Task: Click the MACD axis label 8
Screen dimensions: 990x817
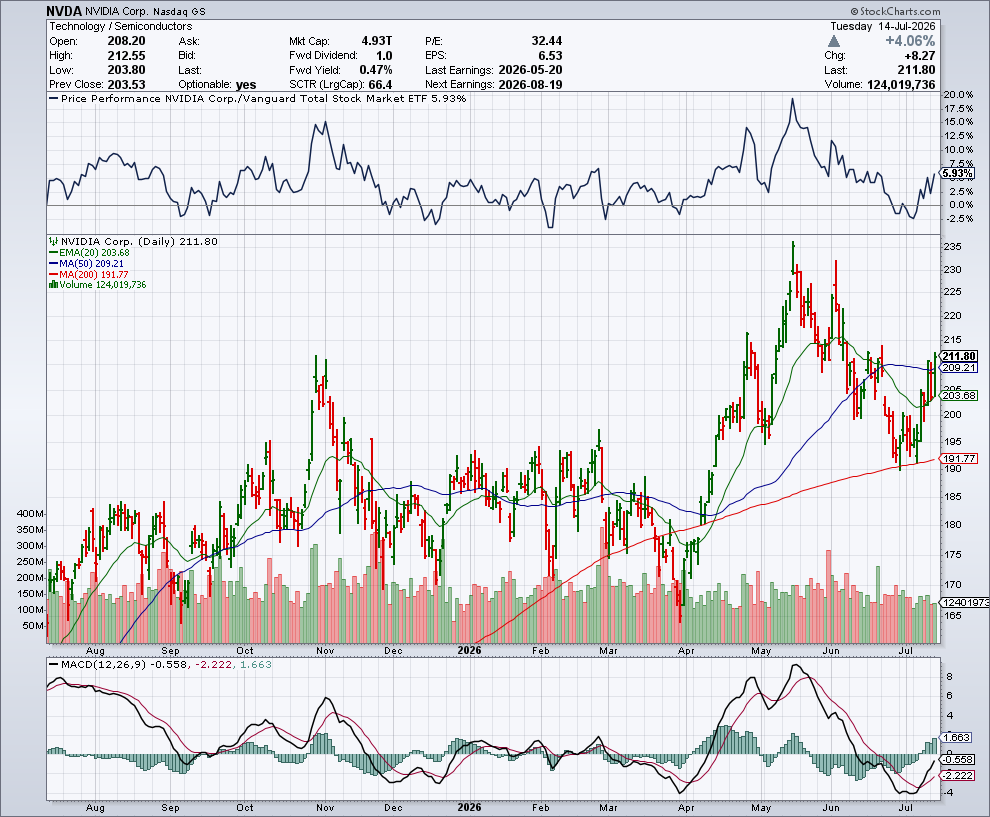Action: click(x=949, y=677)
